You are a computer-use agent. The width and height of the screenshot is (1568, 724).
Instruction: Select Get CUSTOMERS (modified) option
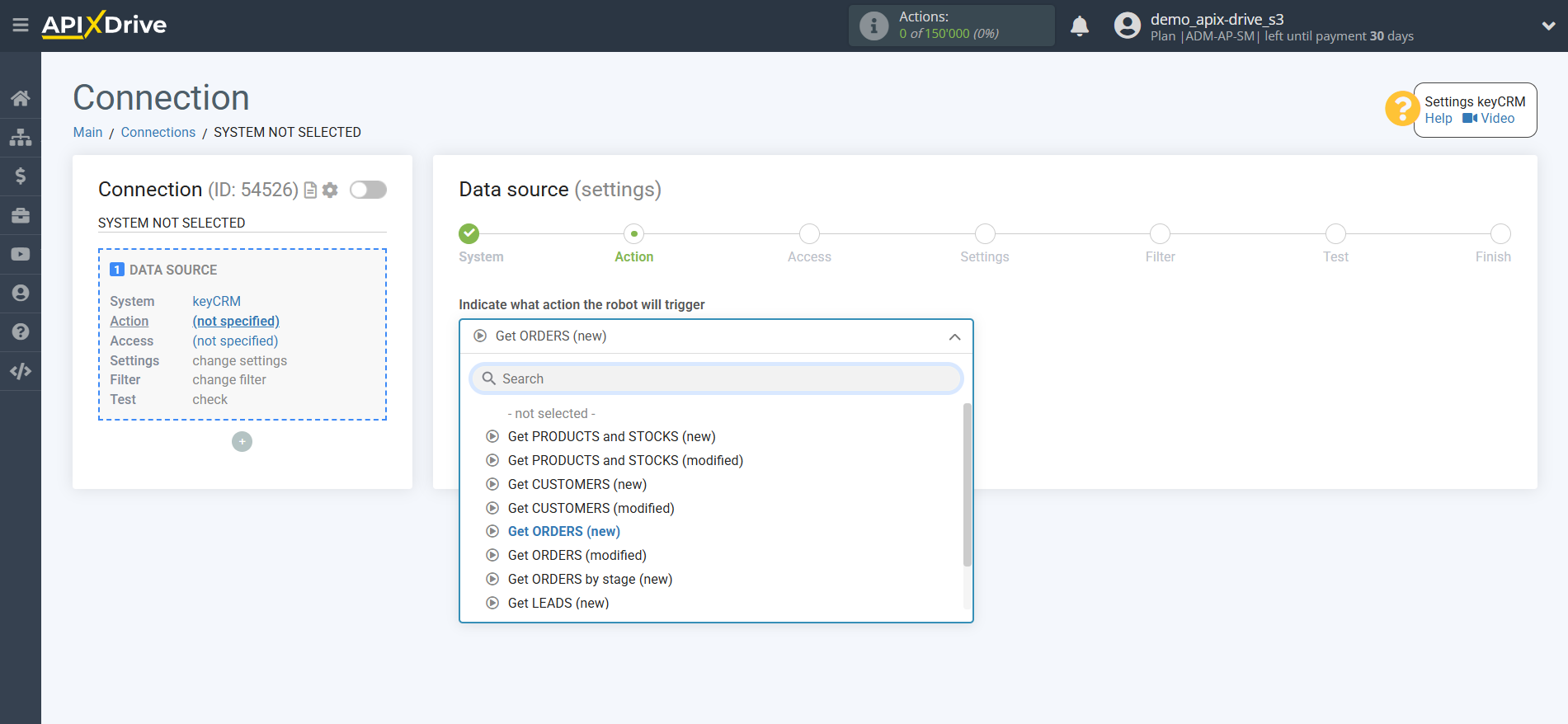(x=591, y=508)
